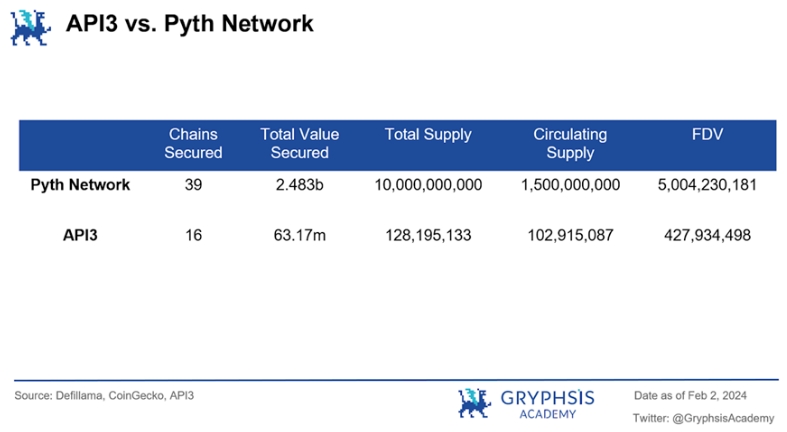Click the Gryphsis Academy footer logo icon

(474, 403)
